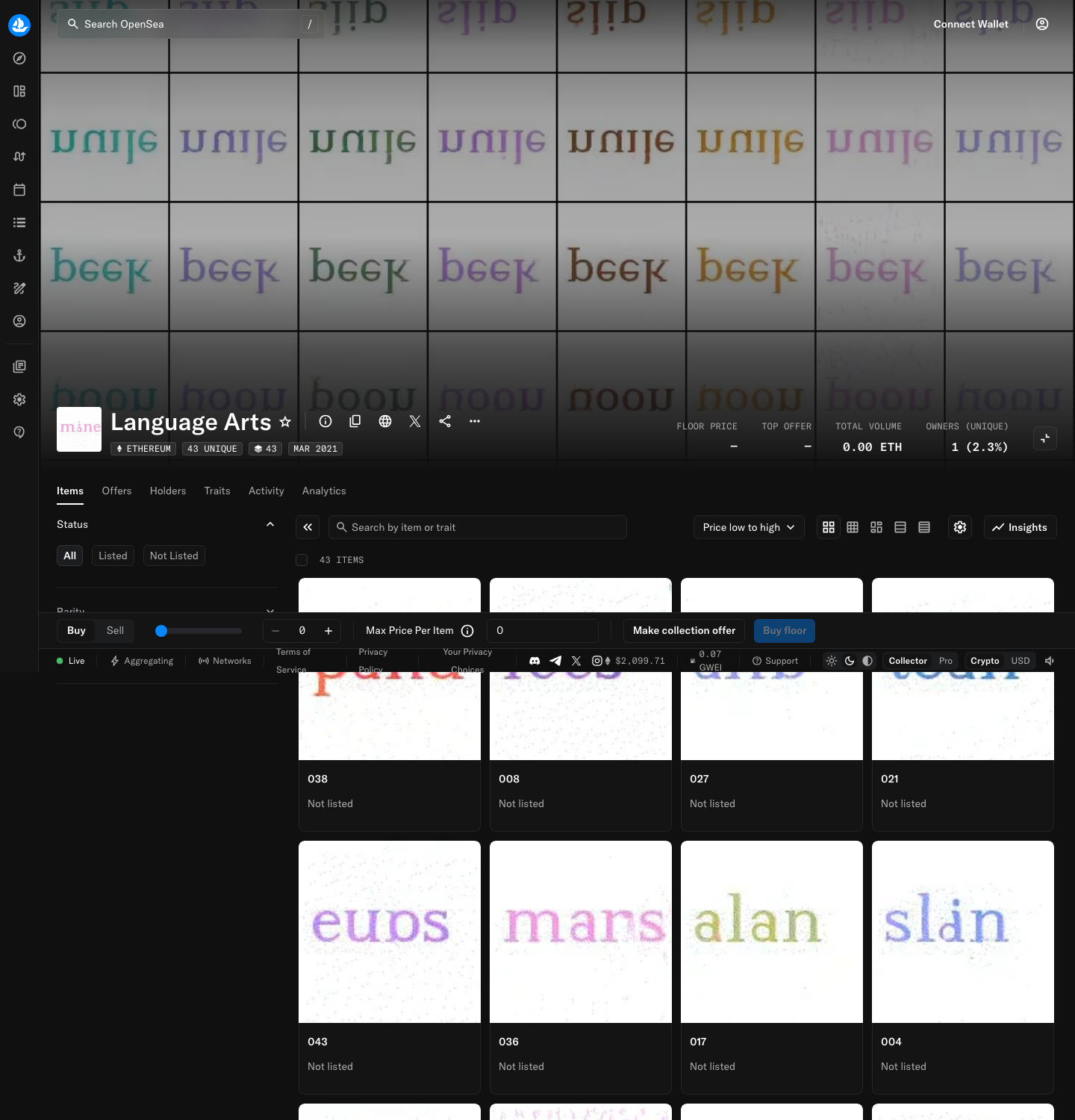Open the OpenSea home logo

coord(19,25)
